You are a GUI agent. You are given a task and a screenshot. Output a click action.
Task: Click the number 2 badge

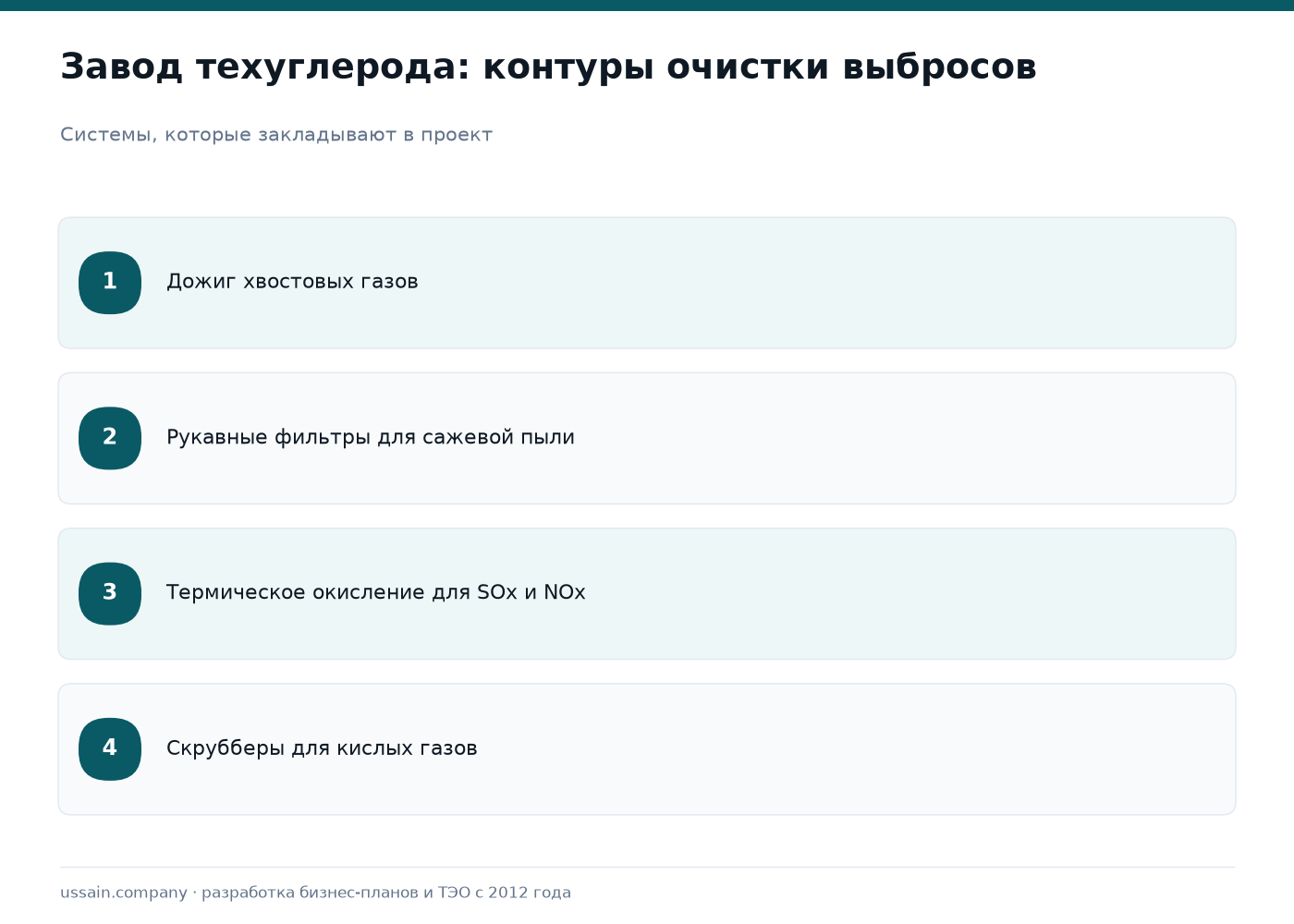pos(110,438)
